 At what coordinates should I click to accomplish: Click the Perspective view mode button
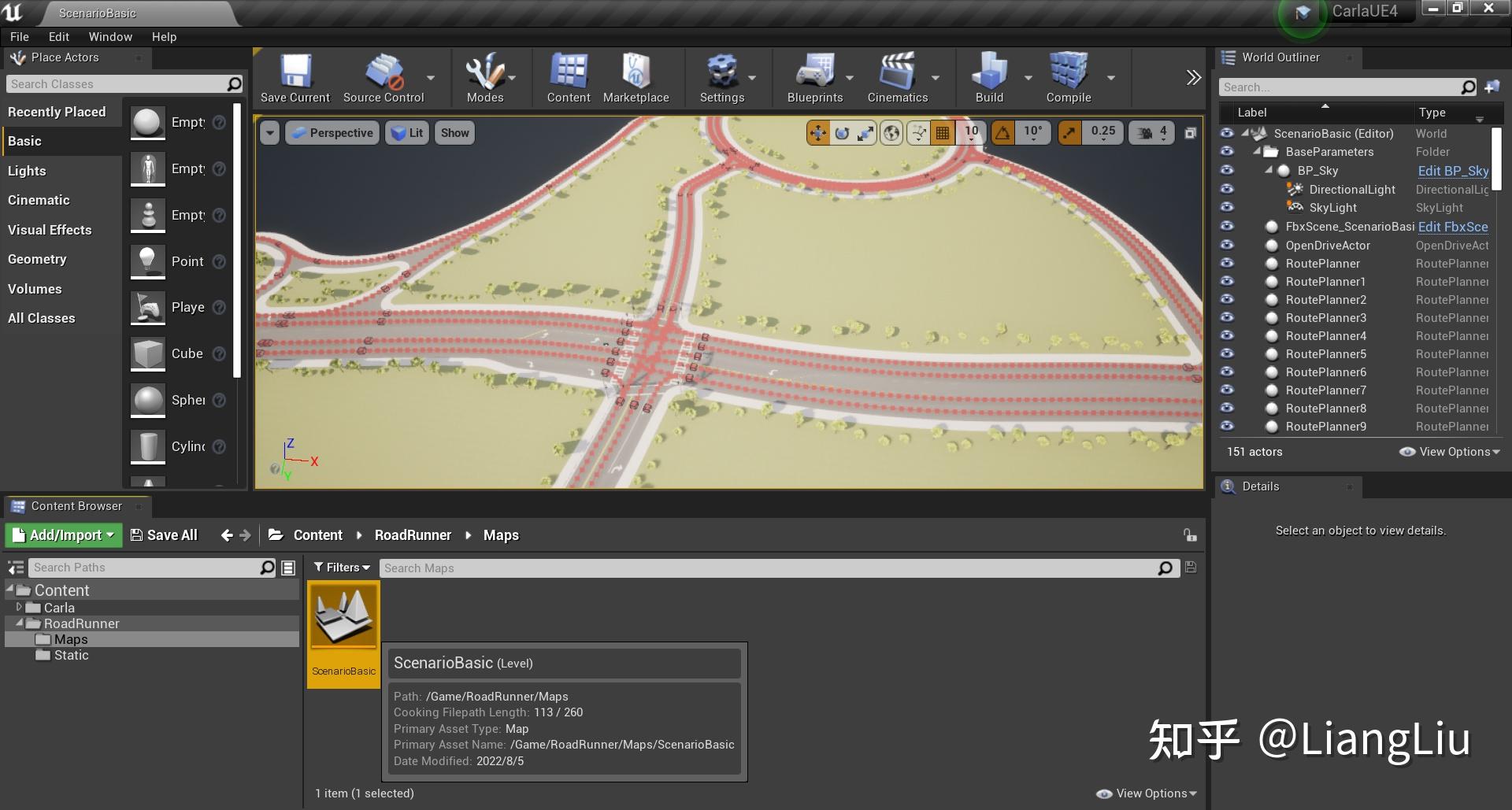332,133
